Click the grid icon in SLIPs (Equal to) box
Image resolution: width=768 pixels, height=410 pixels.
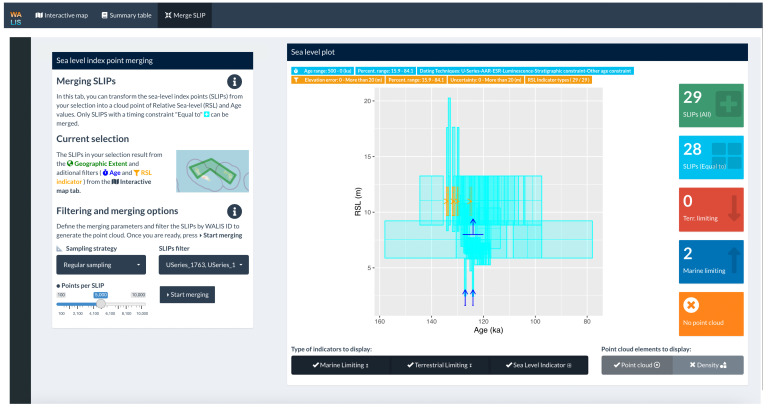726,156
